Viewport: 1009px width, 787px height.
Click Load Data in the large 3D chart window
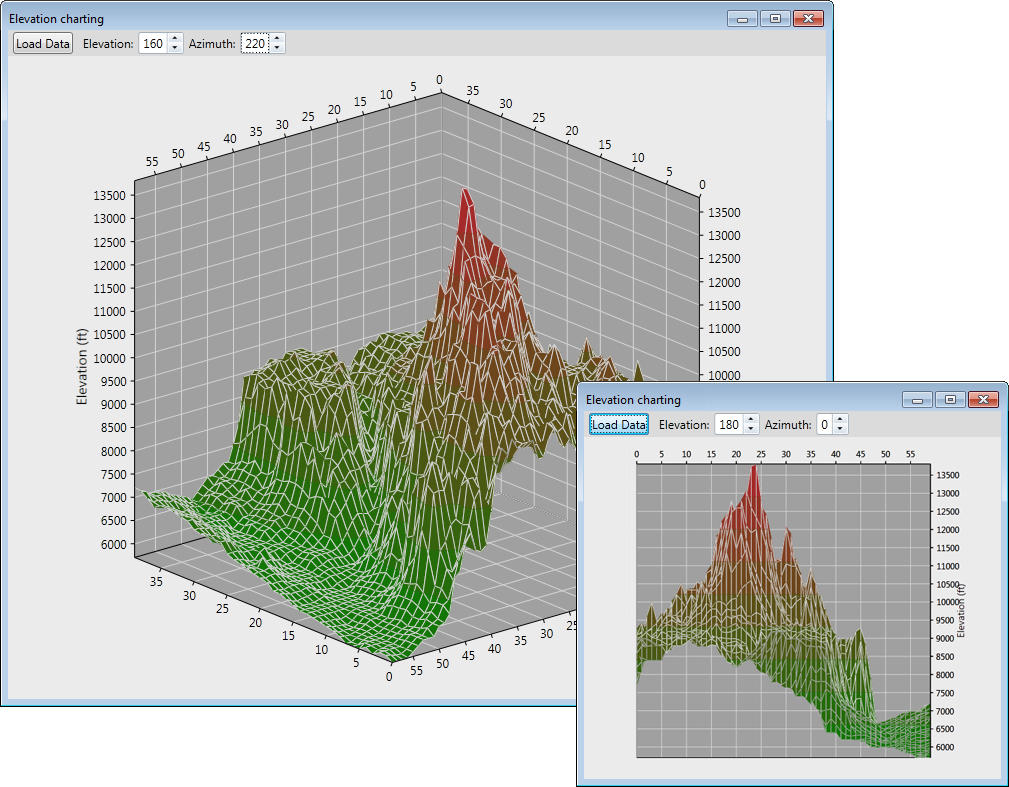pyautogui.click(x=43, y=44)
